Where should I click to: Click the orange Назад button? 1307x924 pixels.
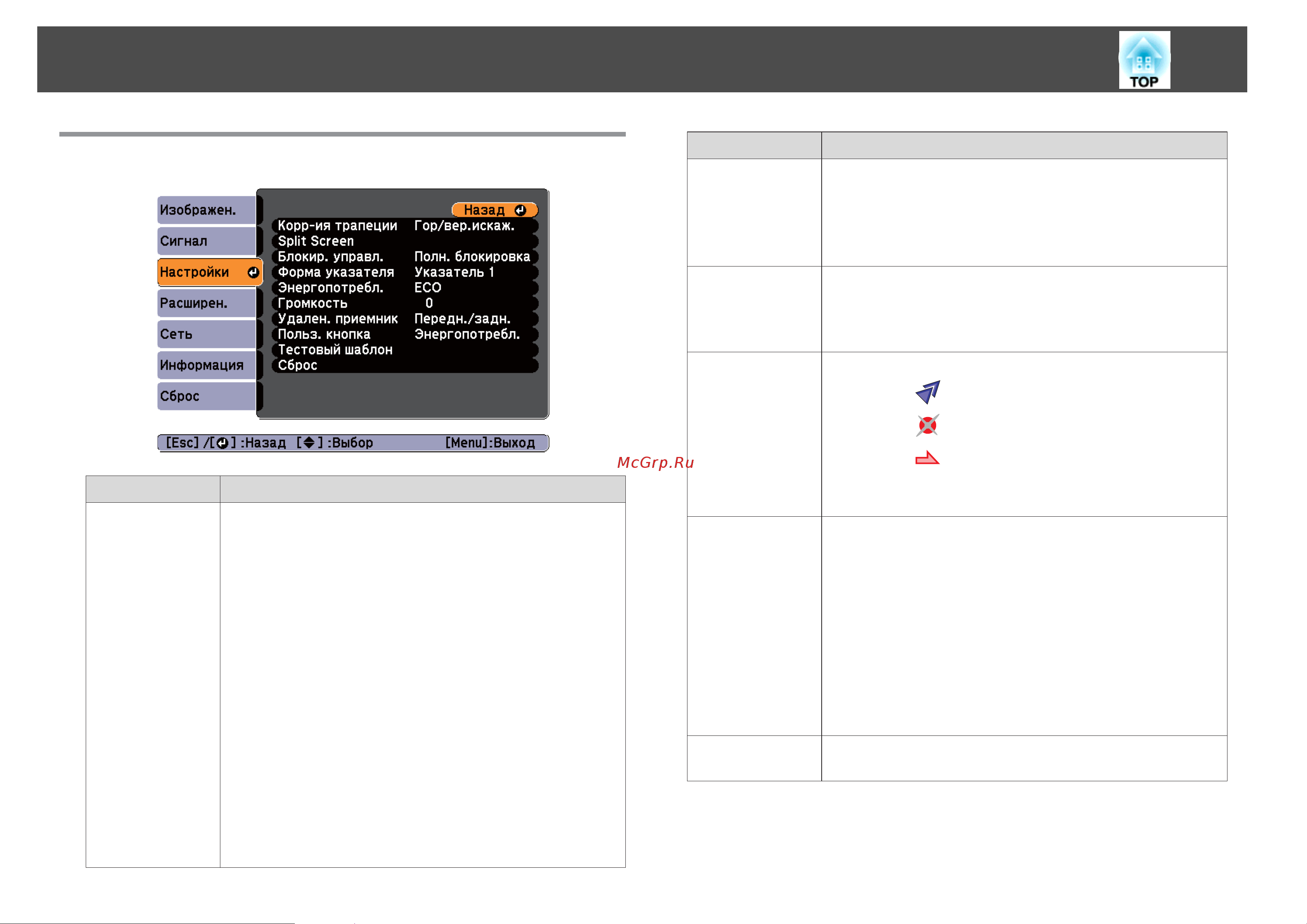pos(495,210)
